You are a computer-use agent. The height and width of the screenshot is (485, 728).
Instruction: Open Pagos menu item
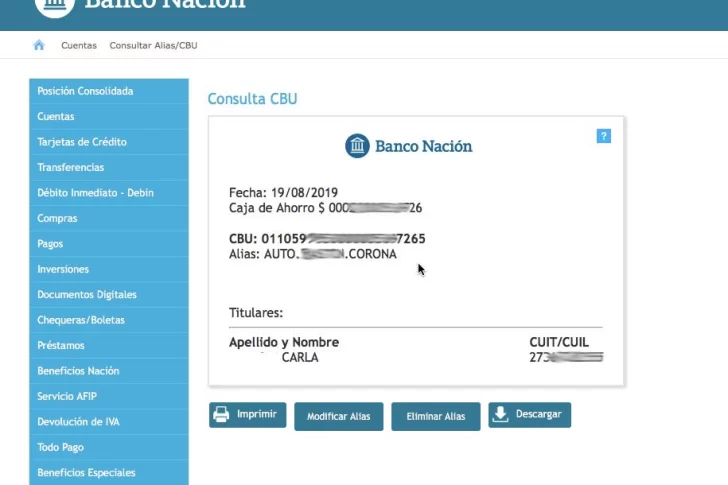109,244
